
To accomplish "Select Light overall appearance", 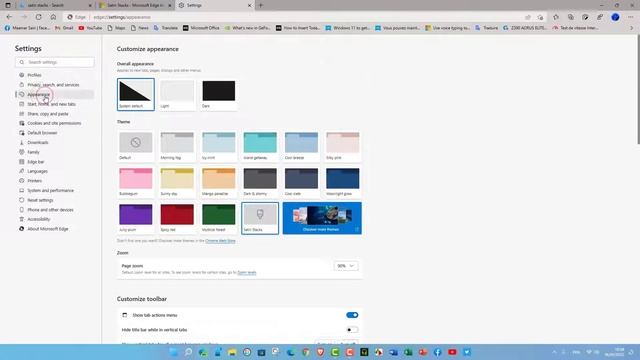I will coord(177,94).
